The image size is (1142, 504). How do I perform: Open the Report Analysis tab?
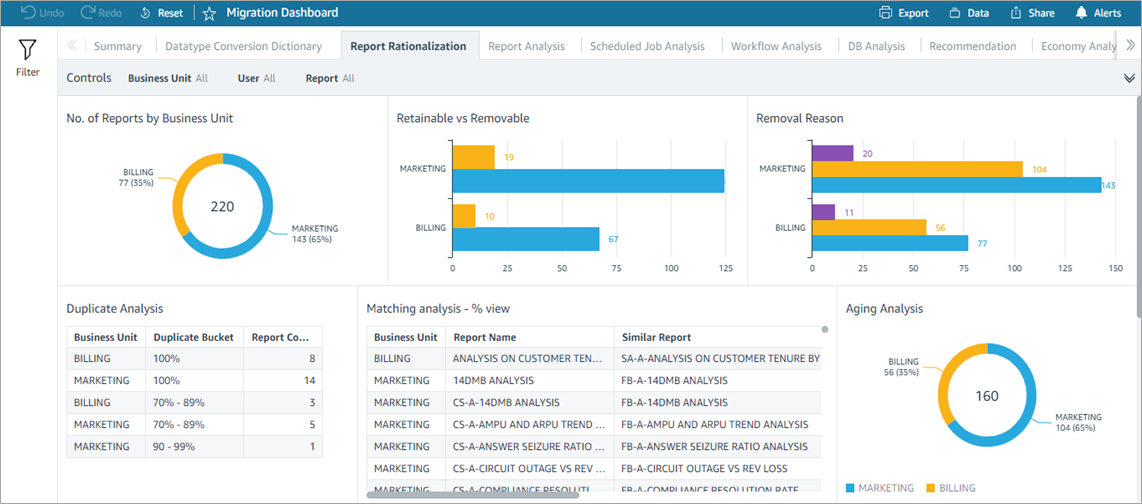526,46
